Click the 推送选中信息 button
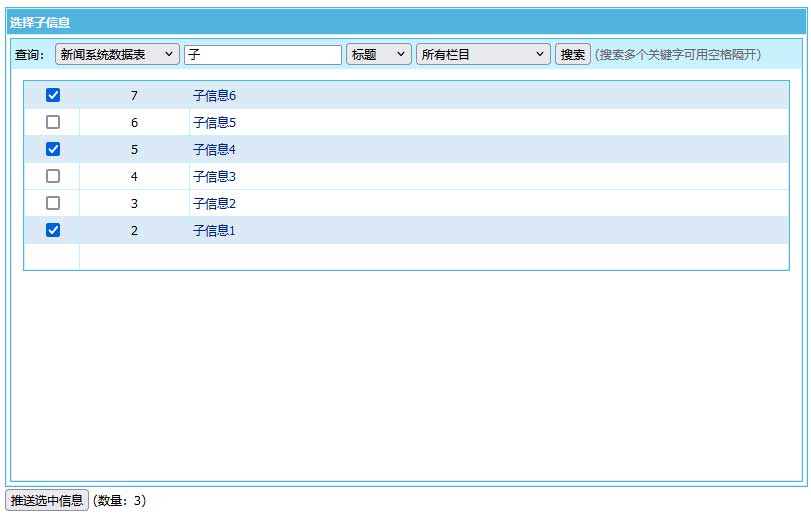Image resolution: width=811 pixels, height=531 pixels. [x=47, y=500]
